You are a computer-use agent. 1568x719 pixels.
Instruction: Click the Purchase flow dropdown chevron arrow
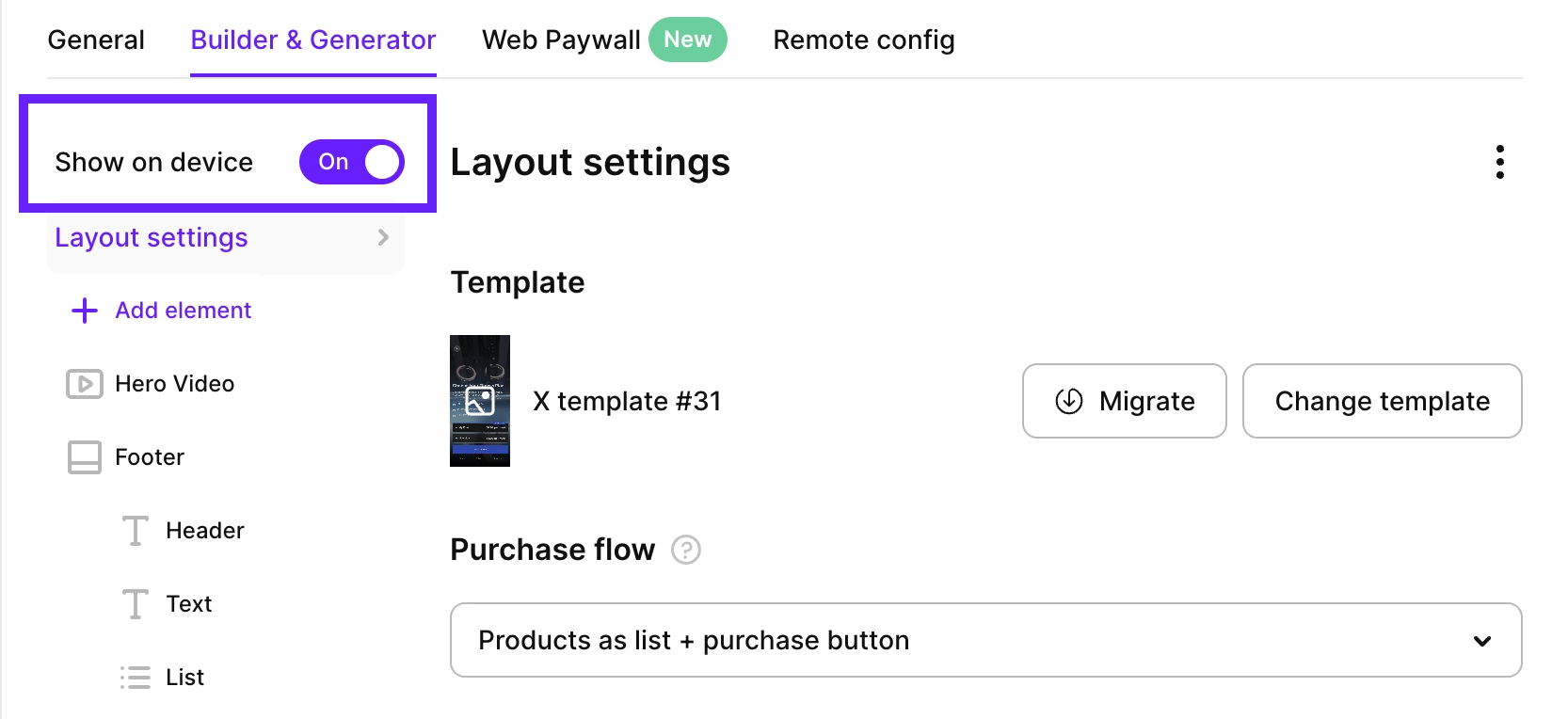(x=1483, y=641)
